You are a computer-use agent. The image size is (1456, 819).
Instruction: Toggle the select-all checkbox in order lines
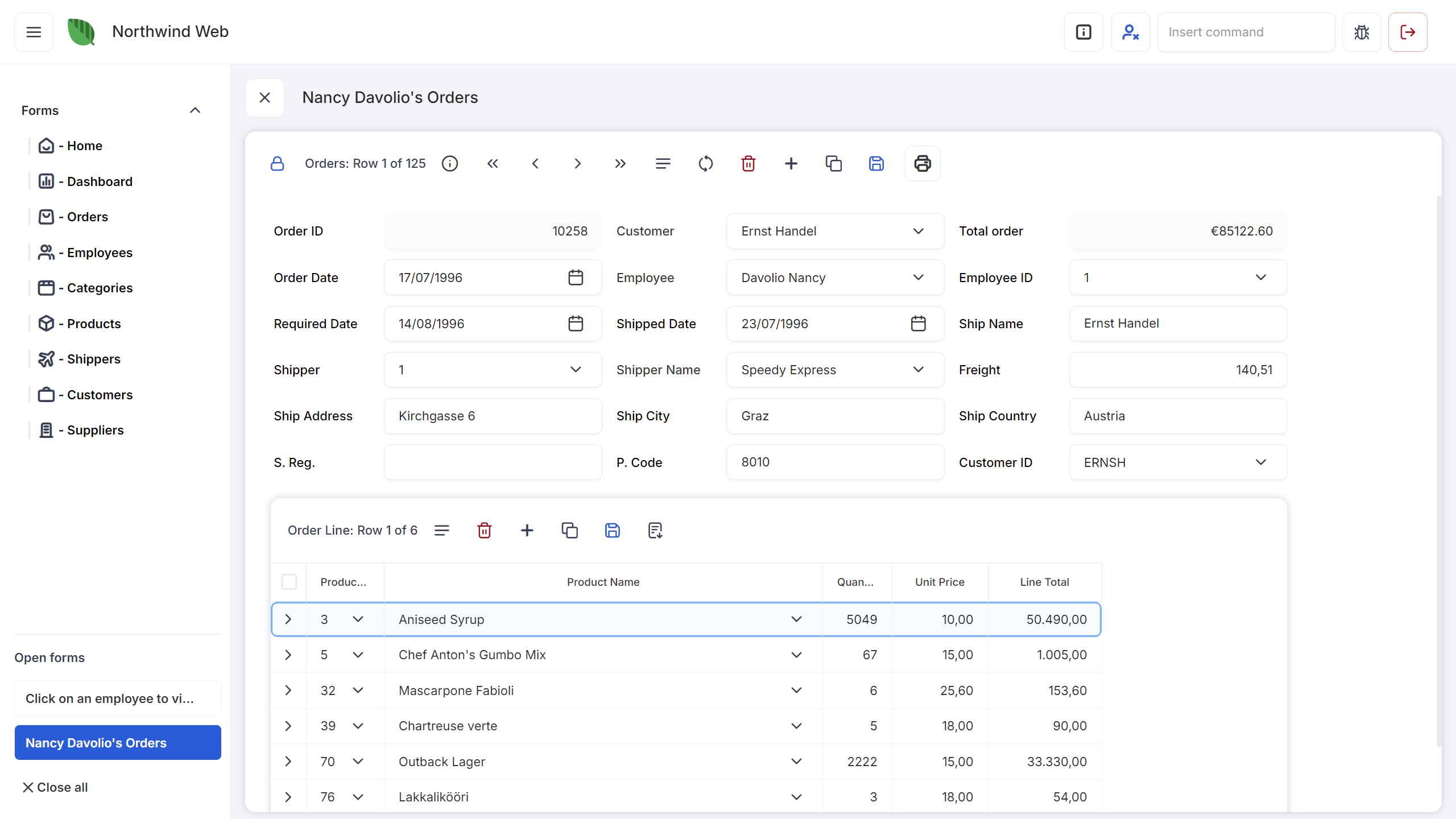click(x=289, y=582)
